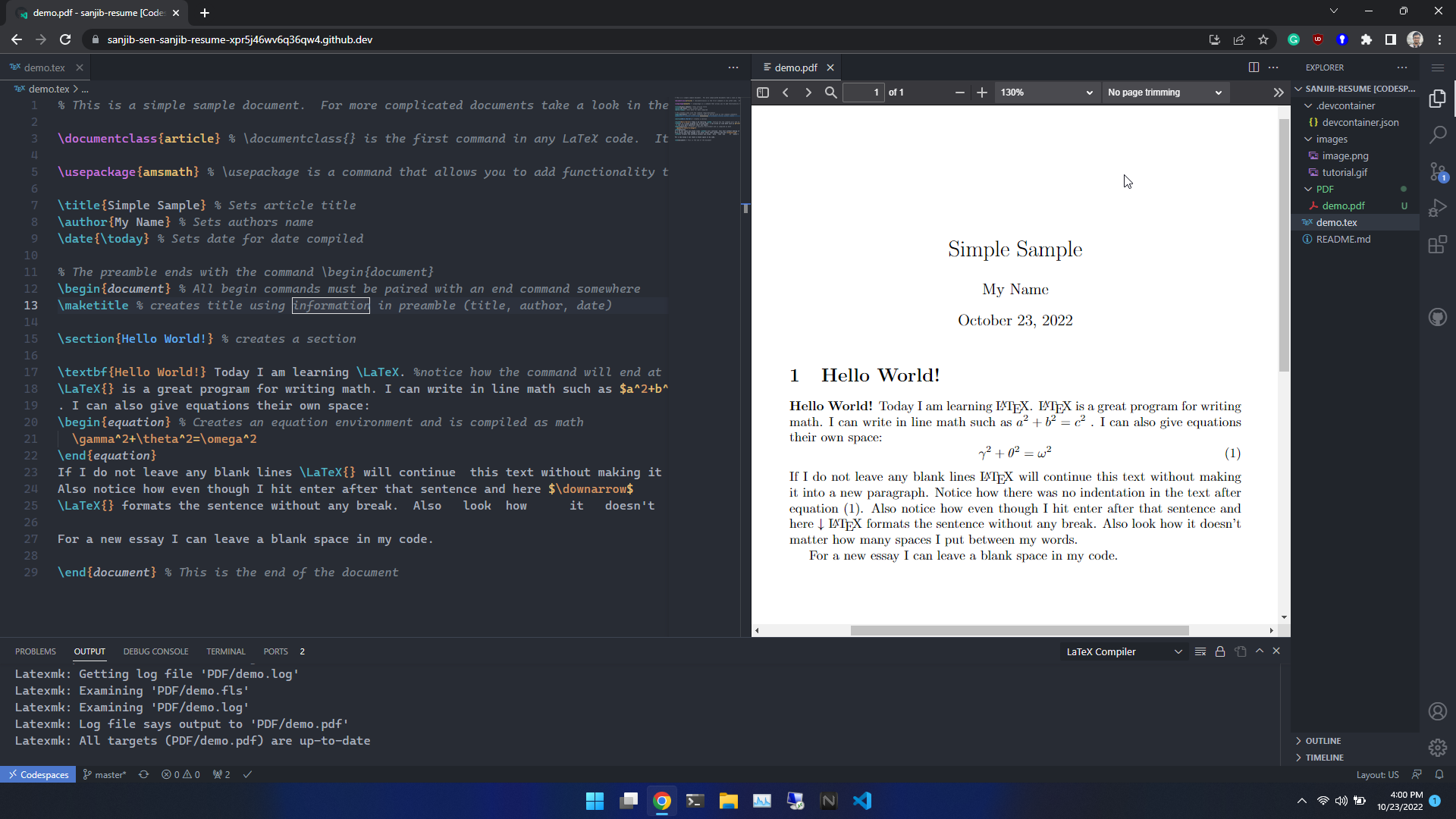Maximize the output panel size
Screen dimensions: 1456x819
pyautogui.click(x=1260, y=651)
